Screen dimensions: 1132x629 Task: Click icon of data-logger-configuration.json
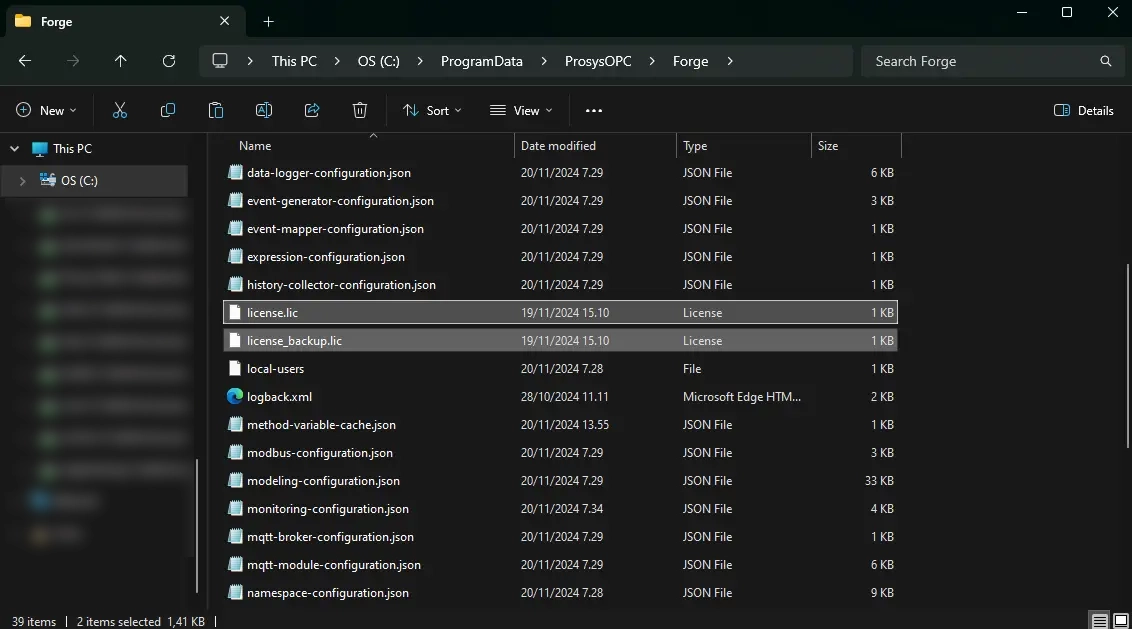point(235,173)
